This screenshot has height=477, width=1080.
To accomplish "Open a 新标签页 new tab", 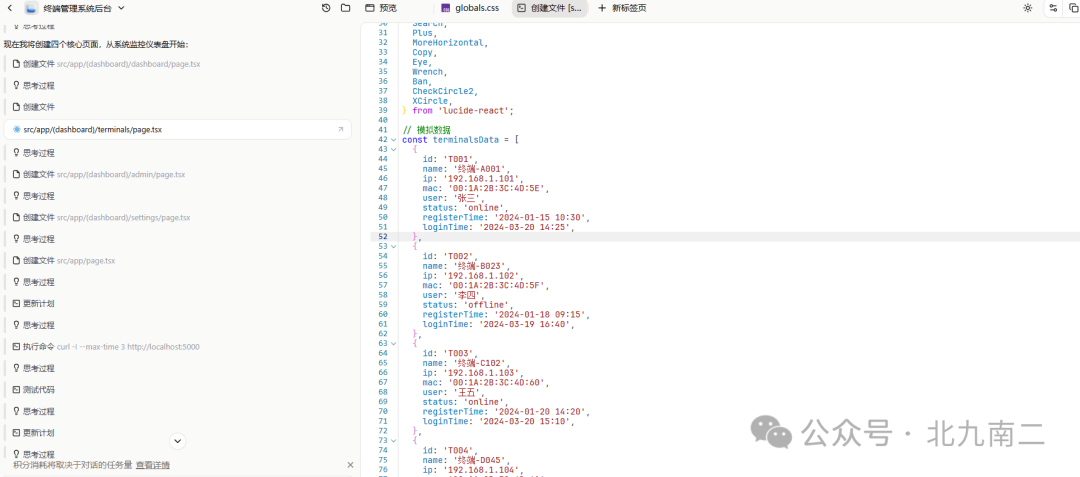I will pos(622,8).
